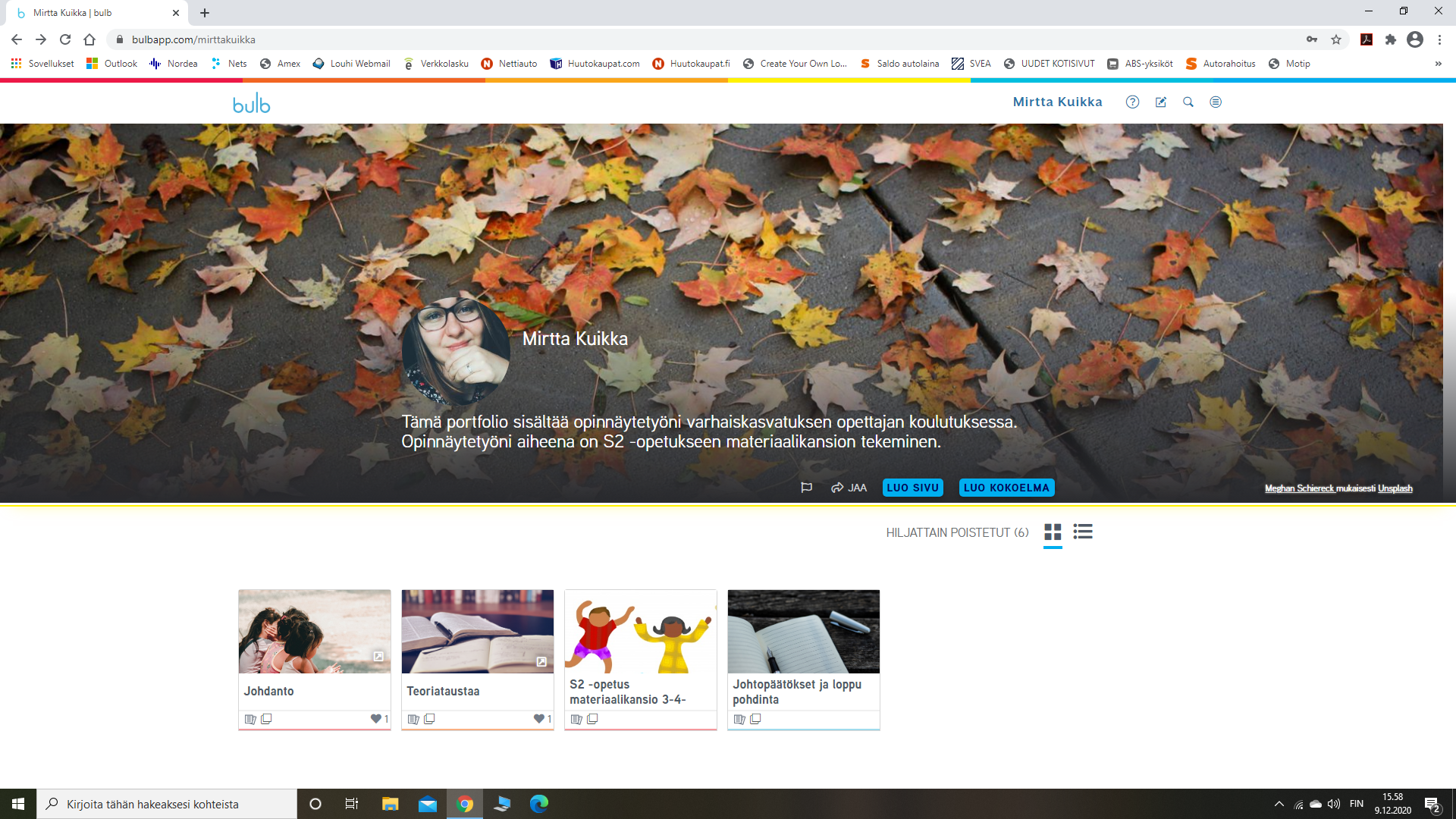Click the flag icon beside JAA

pos(806,488)
